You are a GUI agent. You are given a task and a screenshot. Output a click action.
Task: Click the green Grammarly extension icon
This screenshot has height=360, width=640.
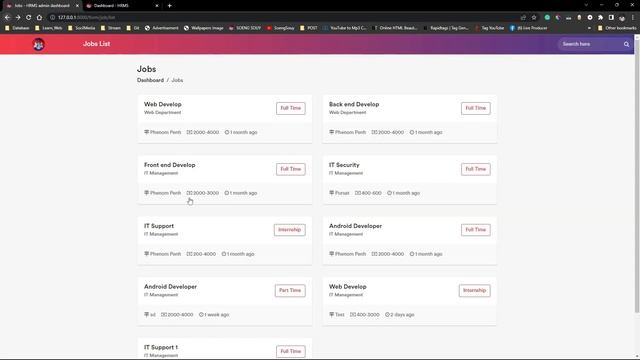pyautogui.click(x=547, y=18)
